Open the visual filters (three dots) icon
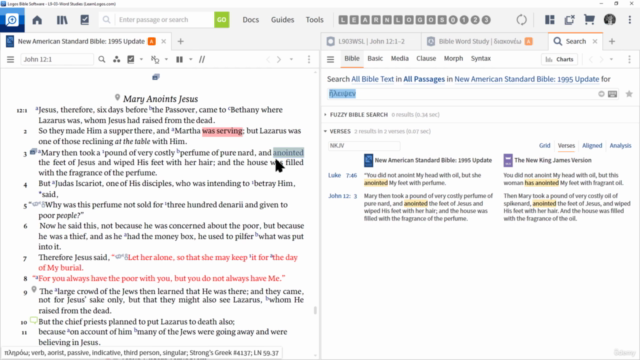This screenshot has height=360, width=640. click(x=117, y=60)
